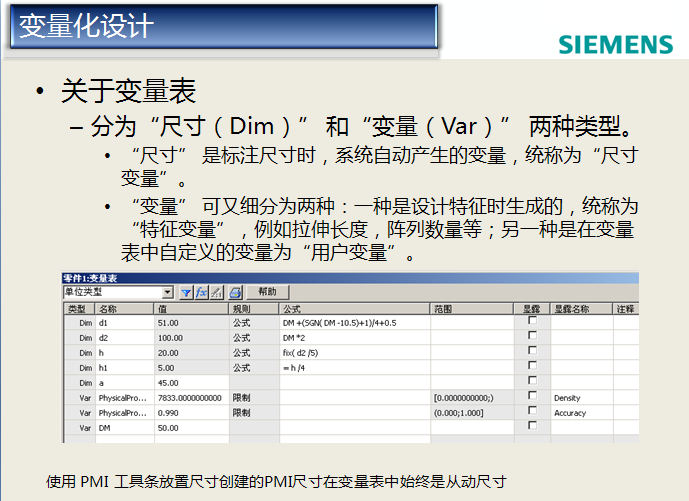Click formula DM+(SGN(DM-10.5)+1)/4+0.5
This screenshot has height=501, width=689.
coord(355,323)
